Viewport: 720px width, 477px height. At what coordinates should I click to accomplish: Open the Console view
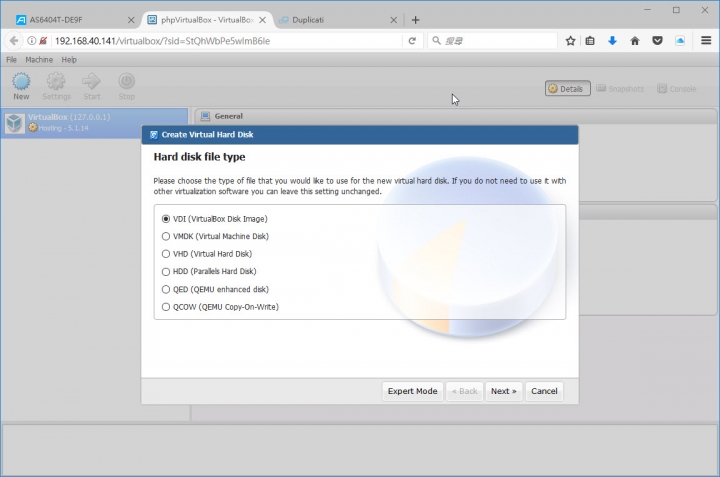[x=677, y=89]
